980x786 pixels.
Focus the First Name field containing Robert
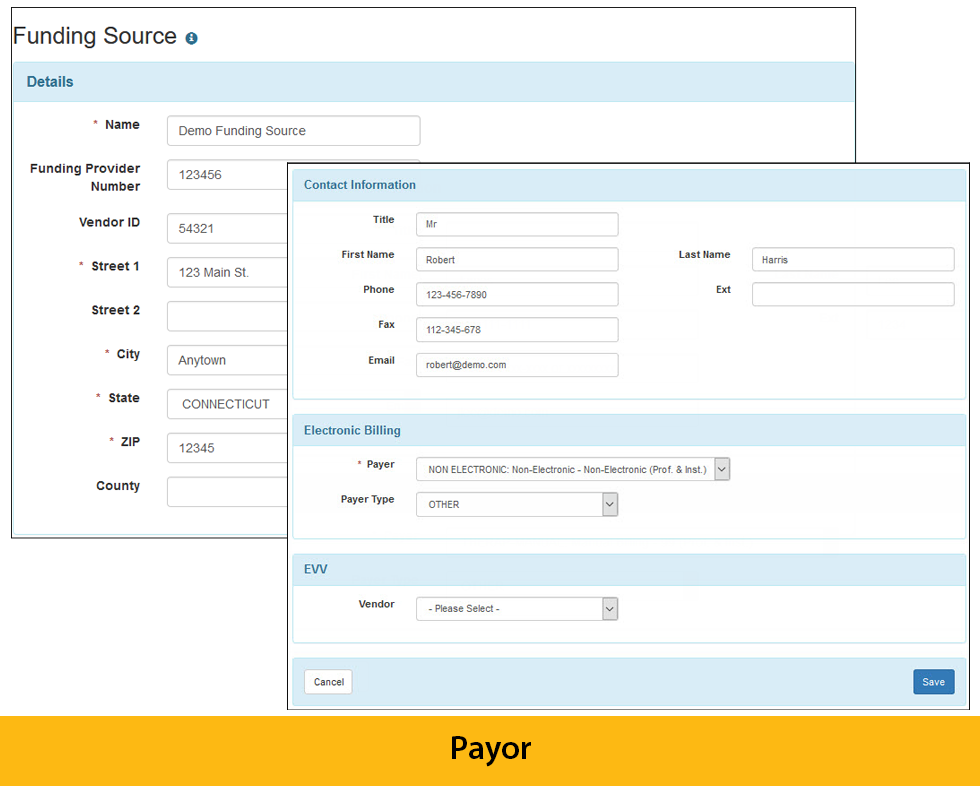(x=516, y=260)
